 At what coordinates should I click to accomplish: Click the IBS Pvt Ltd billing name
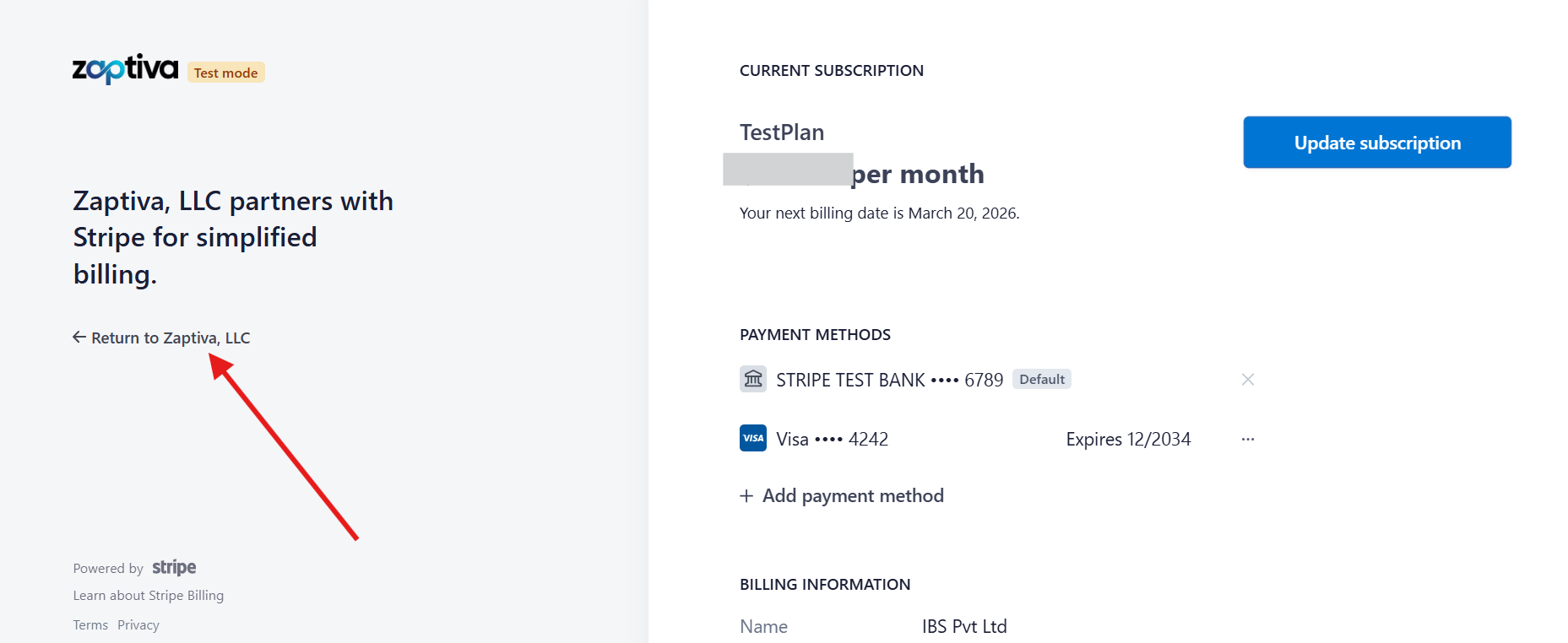coord(964,626)
